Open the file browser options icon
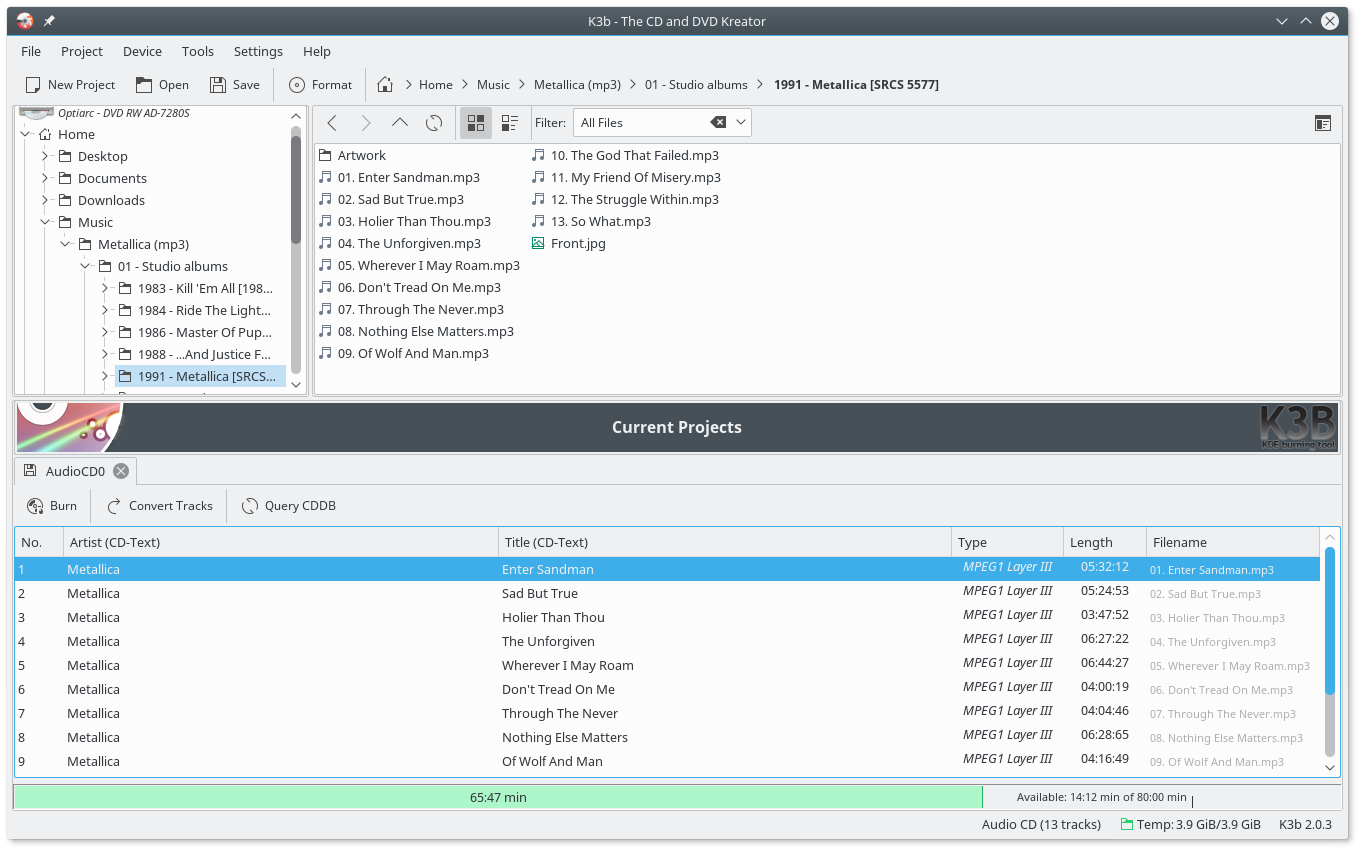Image resolution: width=1361 pixels, height=852 pixels. click(1323, 123)
